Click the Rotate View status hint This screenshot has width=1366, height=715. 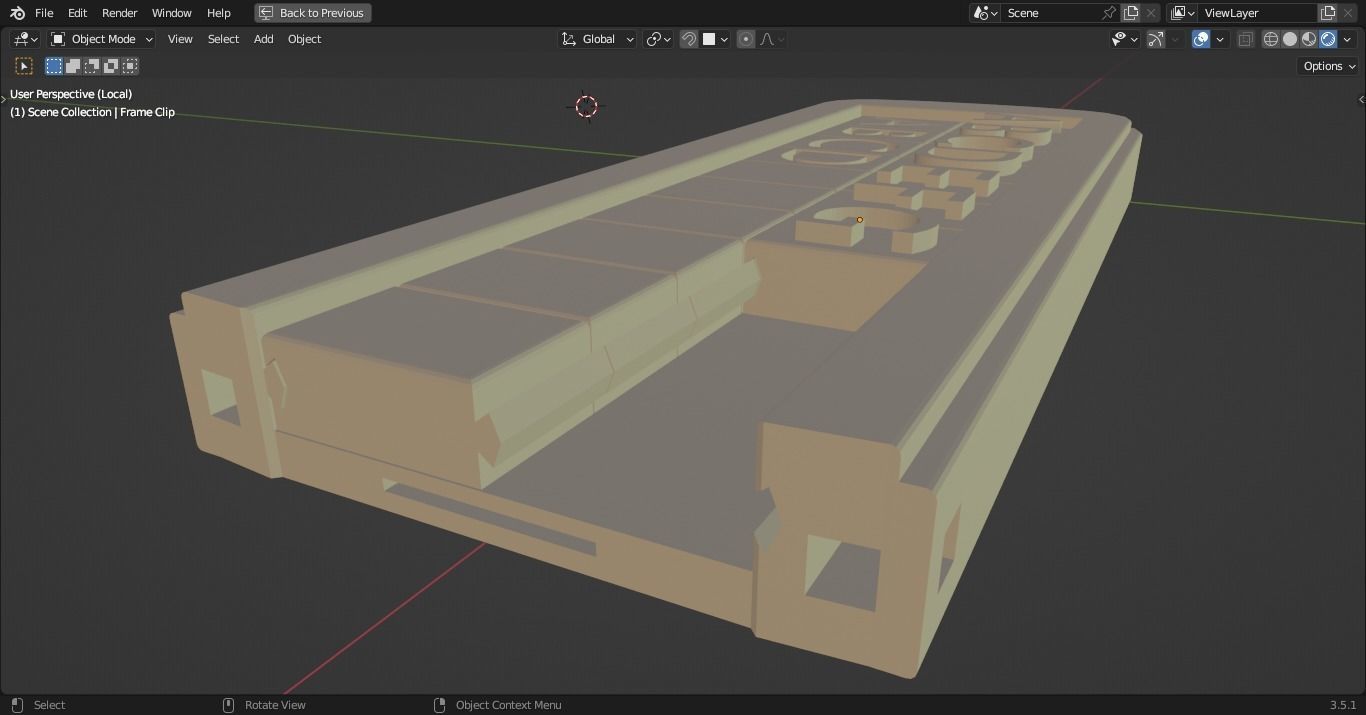[275, 705]
